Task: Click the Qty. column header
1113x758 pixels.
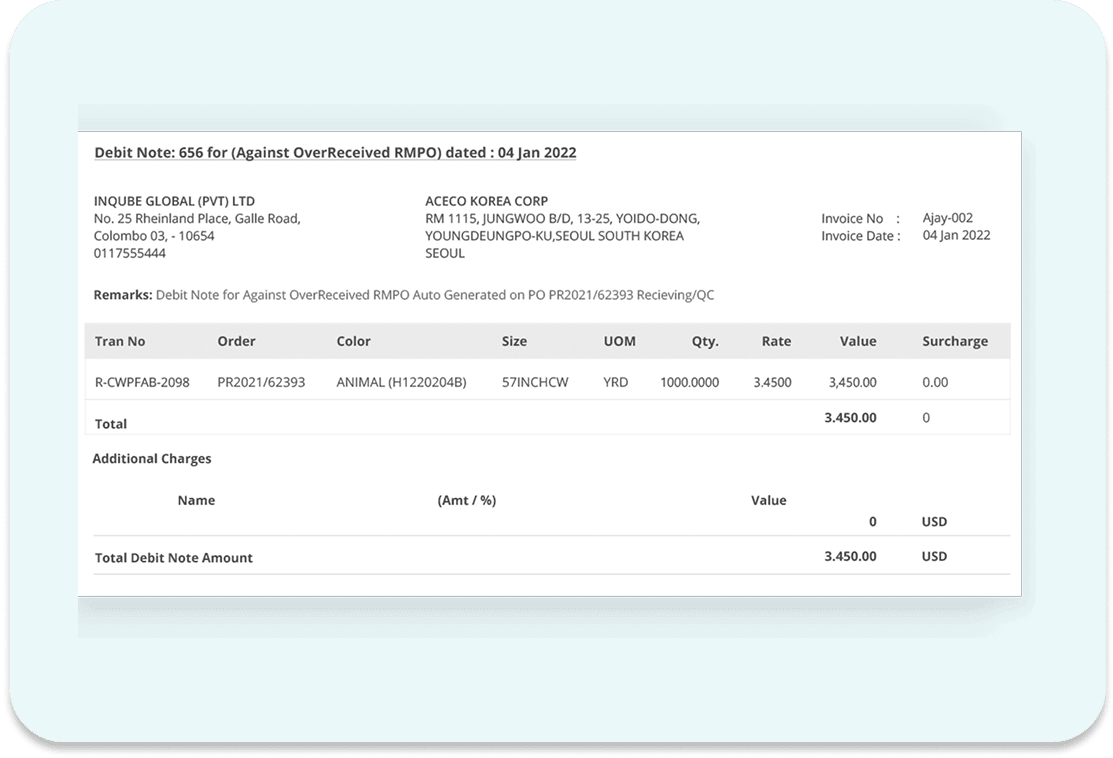Action: pyautogui.click(x=705, y=341)
